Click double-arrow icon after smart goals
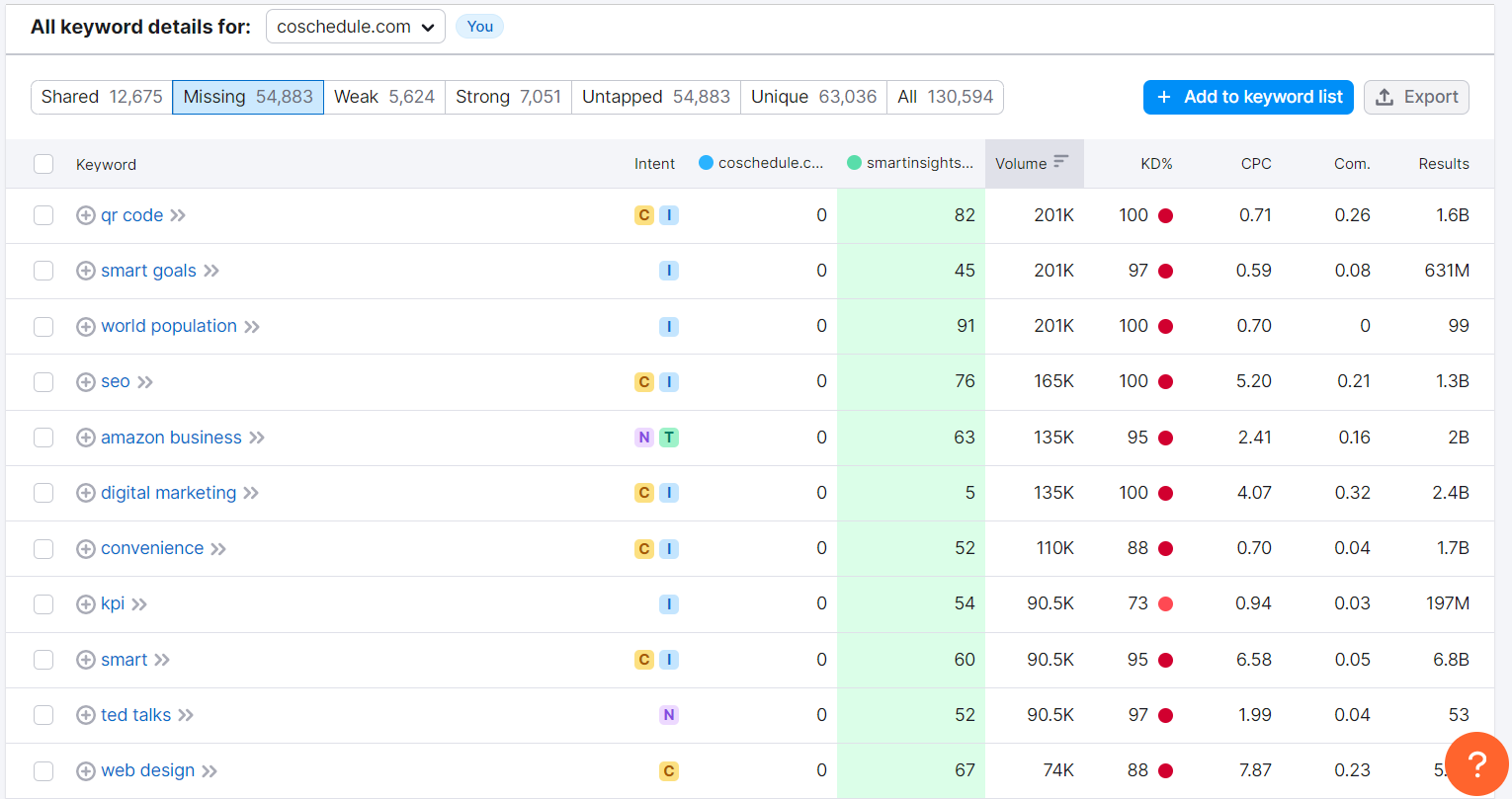1512x799 pixels. [211, 271]
